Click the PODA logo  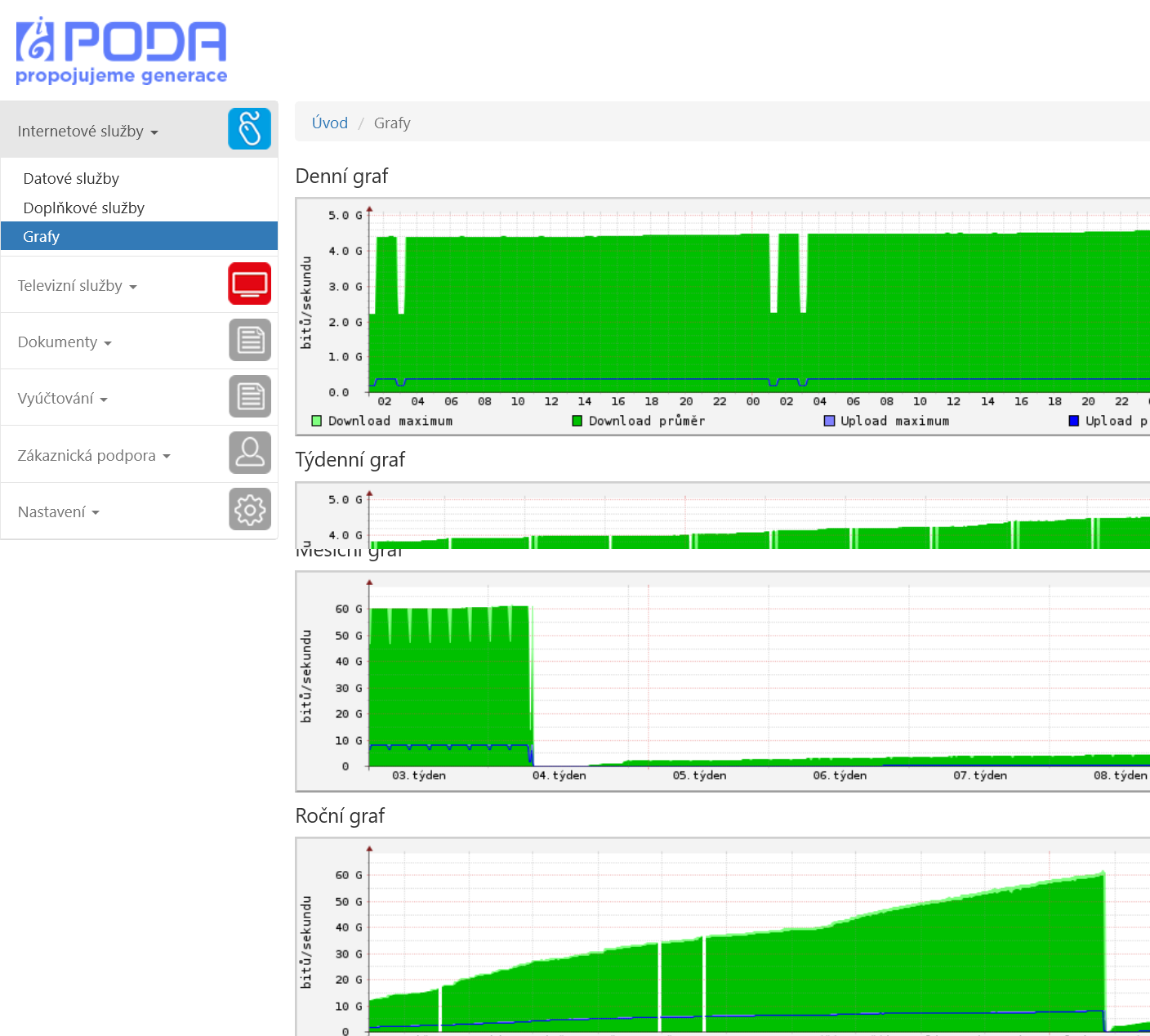tap(121, 51)
